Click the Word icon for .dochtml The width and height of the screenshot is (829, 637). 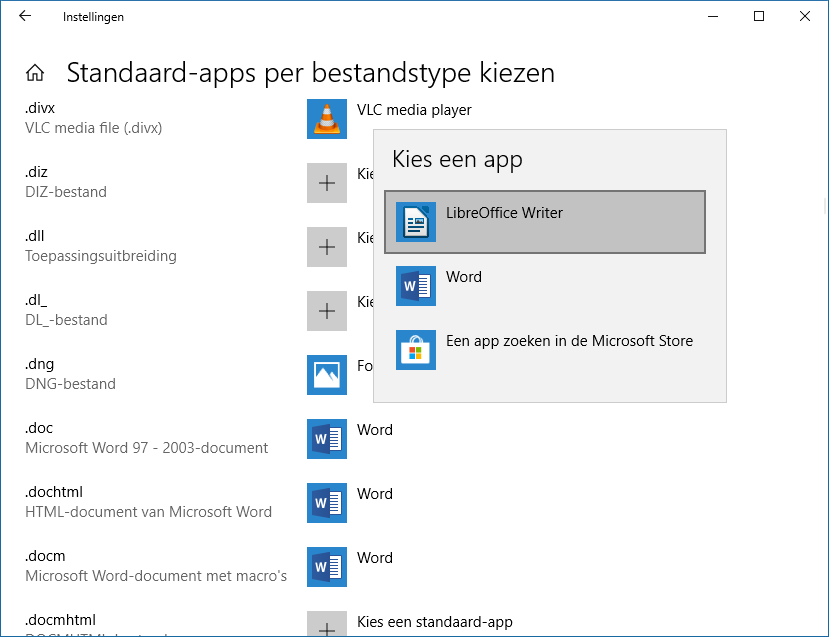(327, 503)
